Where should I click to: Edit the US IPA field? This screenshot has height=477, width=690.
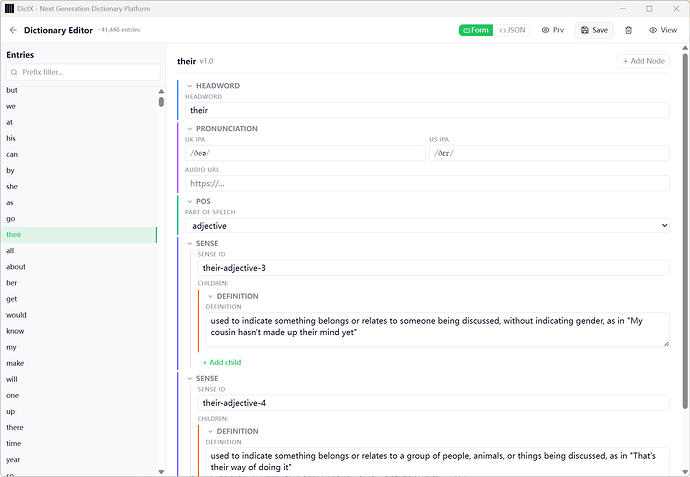pos(550,153)
